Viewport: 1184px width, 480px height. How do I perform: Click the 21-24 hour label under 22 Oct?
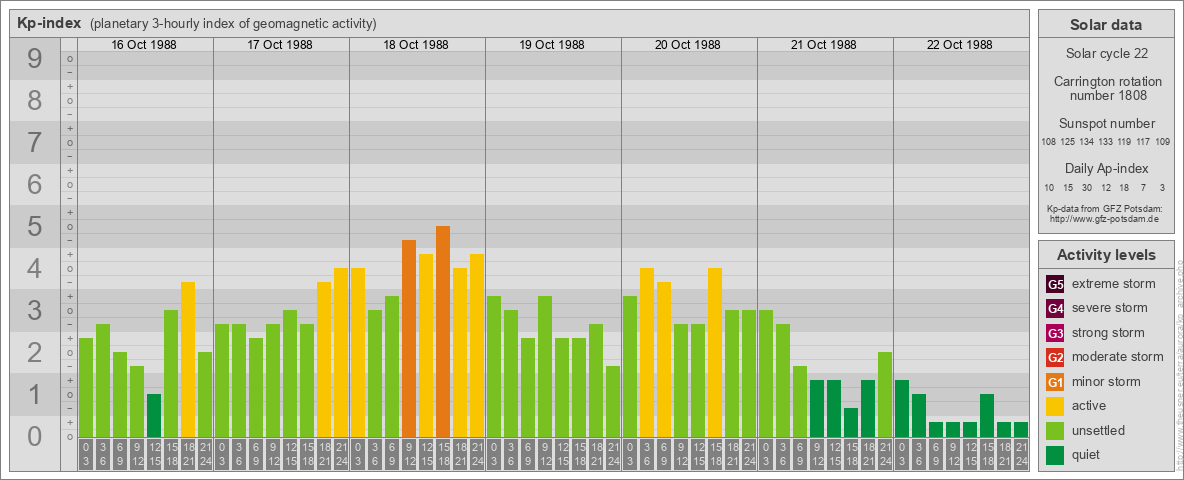(1021, 454)
